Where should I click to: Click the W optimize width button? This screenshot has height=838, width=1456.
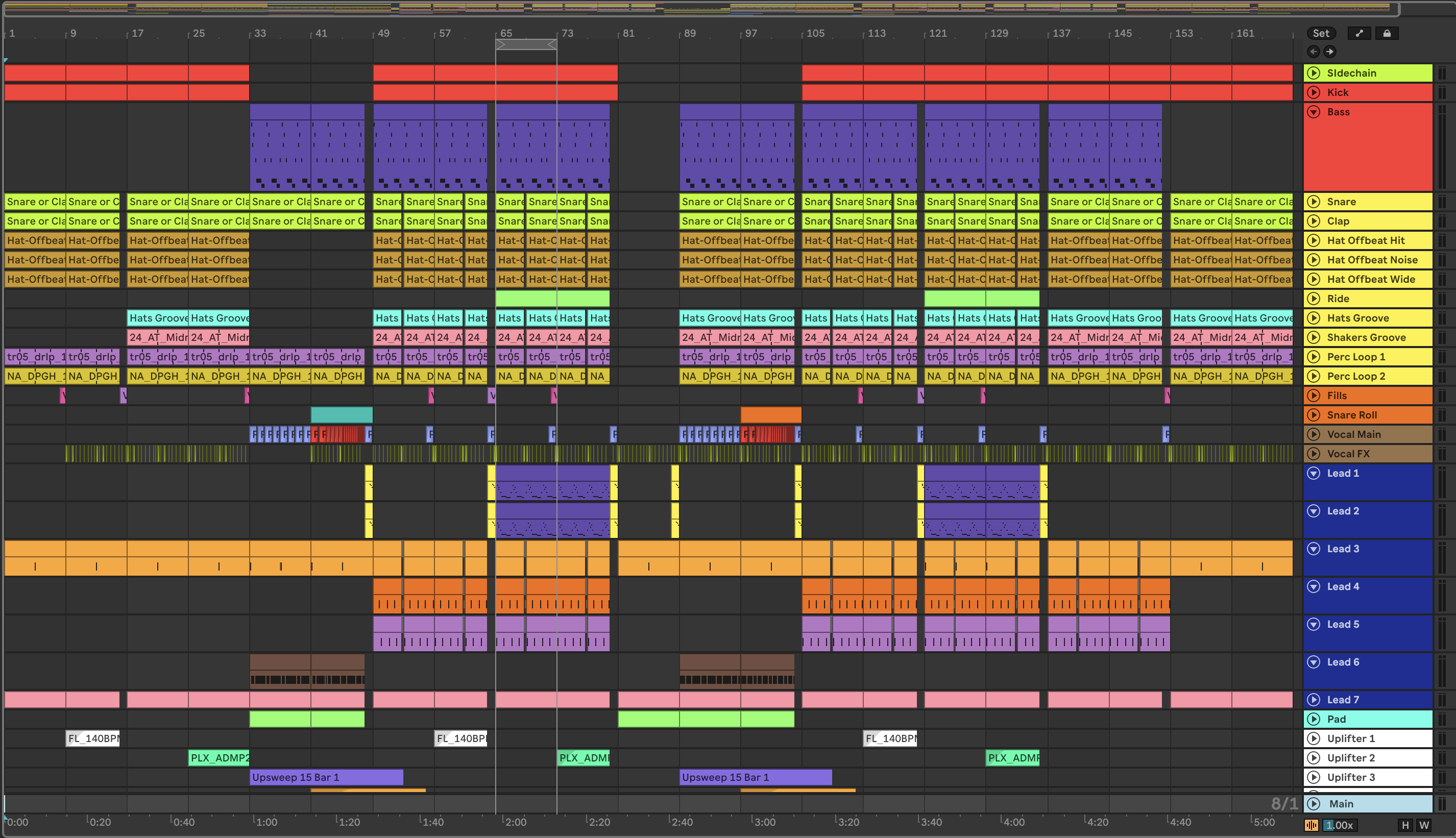[x=1424, y=825]
